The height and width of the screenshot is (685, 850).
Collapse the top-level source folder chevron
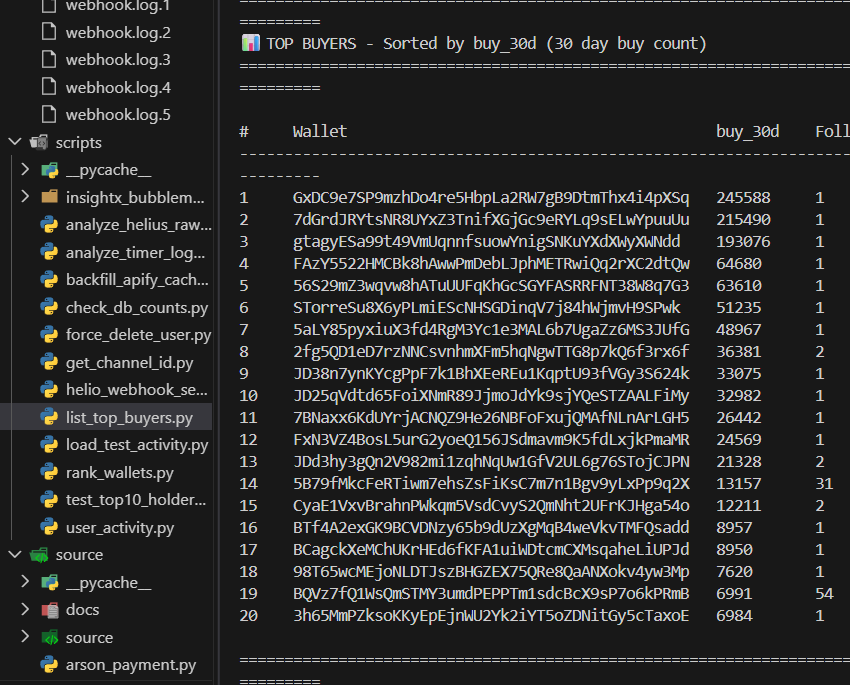(x=15, y=554)
